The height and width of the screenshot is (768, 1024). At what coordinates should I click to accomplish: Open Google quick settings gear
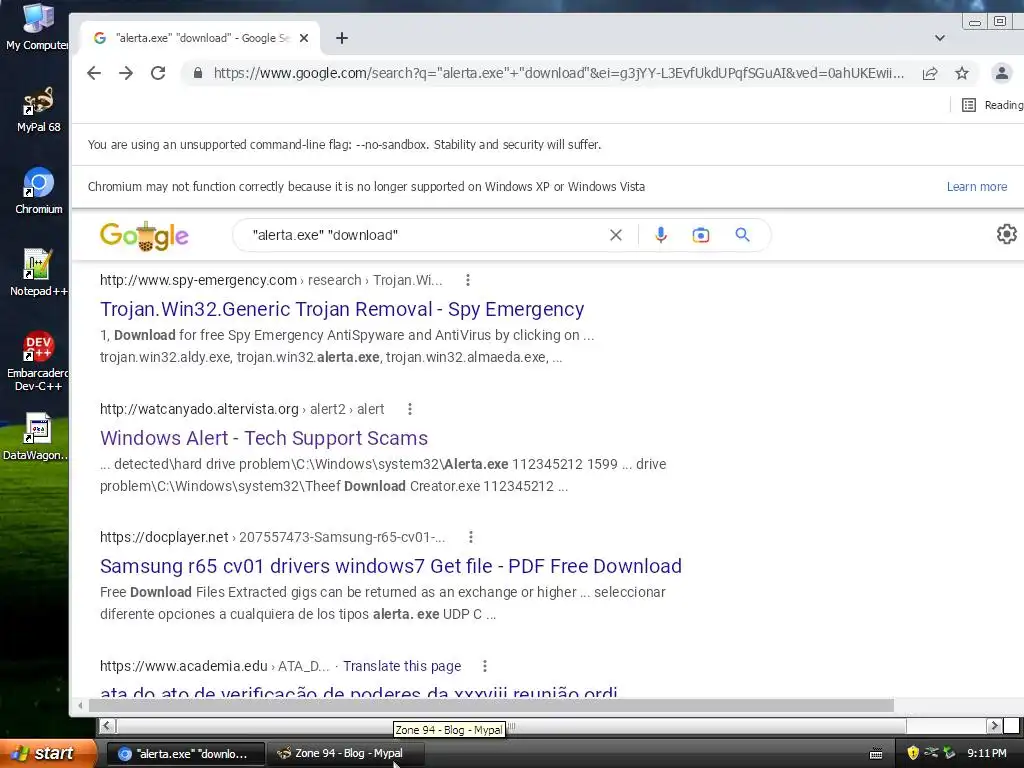click(x=1006, y=234)
